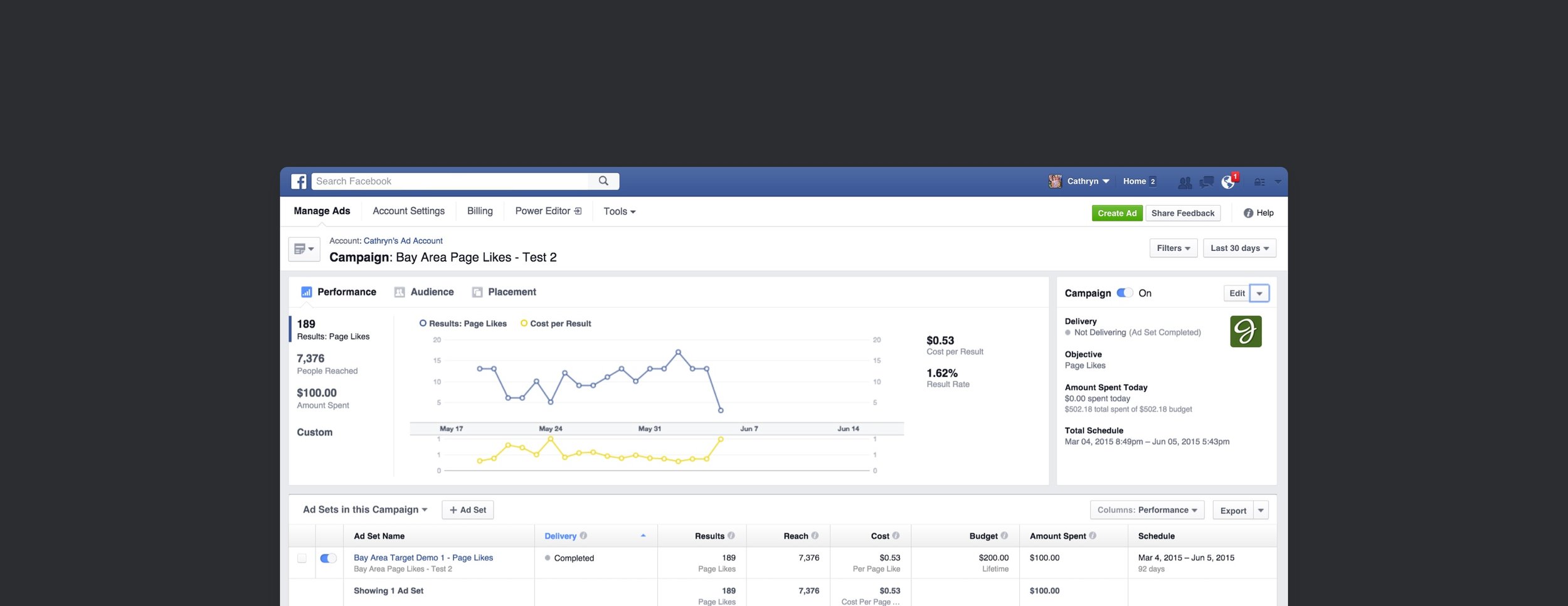Image resolution: width=1568 pixels, height=606 pixels.
Task: Click the Search Facebook input field
Action: 450,181
